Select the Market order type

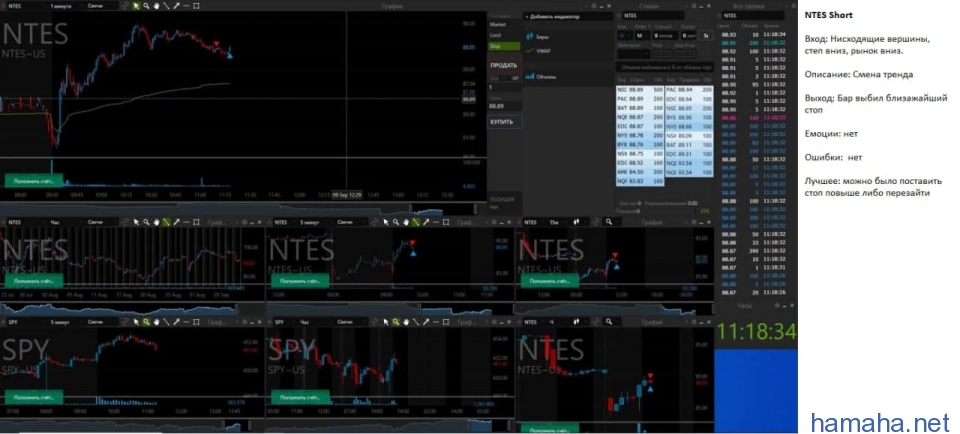click(x=504, y=25)
